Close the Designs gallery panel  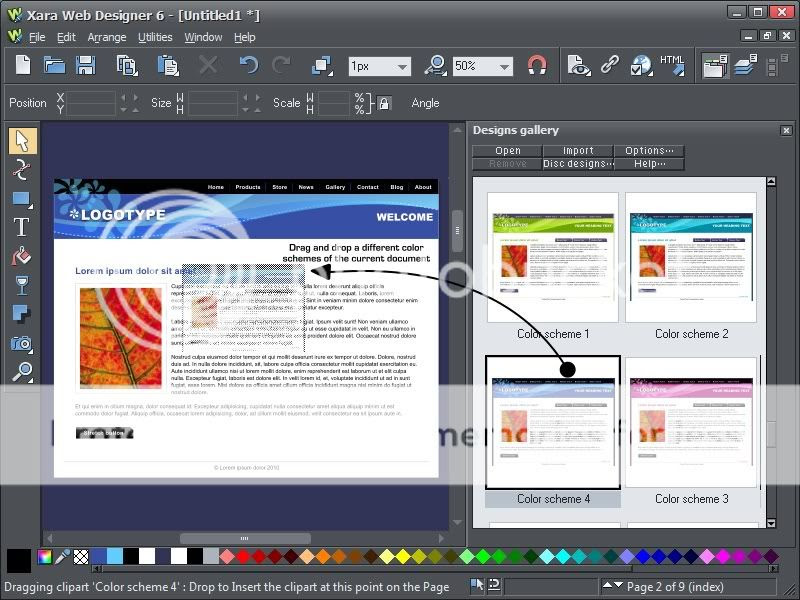pyautogui.click(x=786, y=131)
